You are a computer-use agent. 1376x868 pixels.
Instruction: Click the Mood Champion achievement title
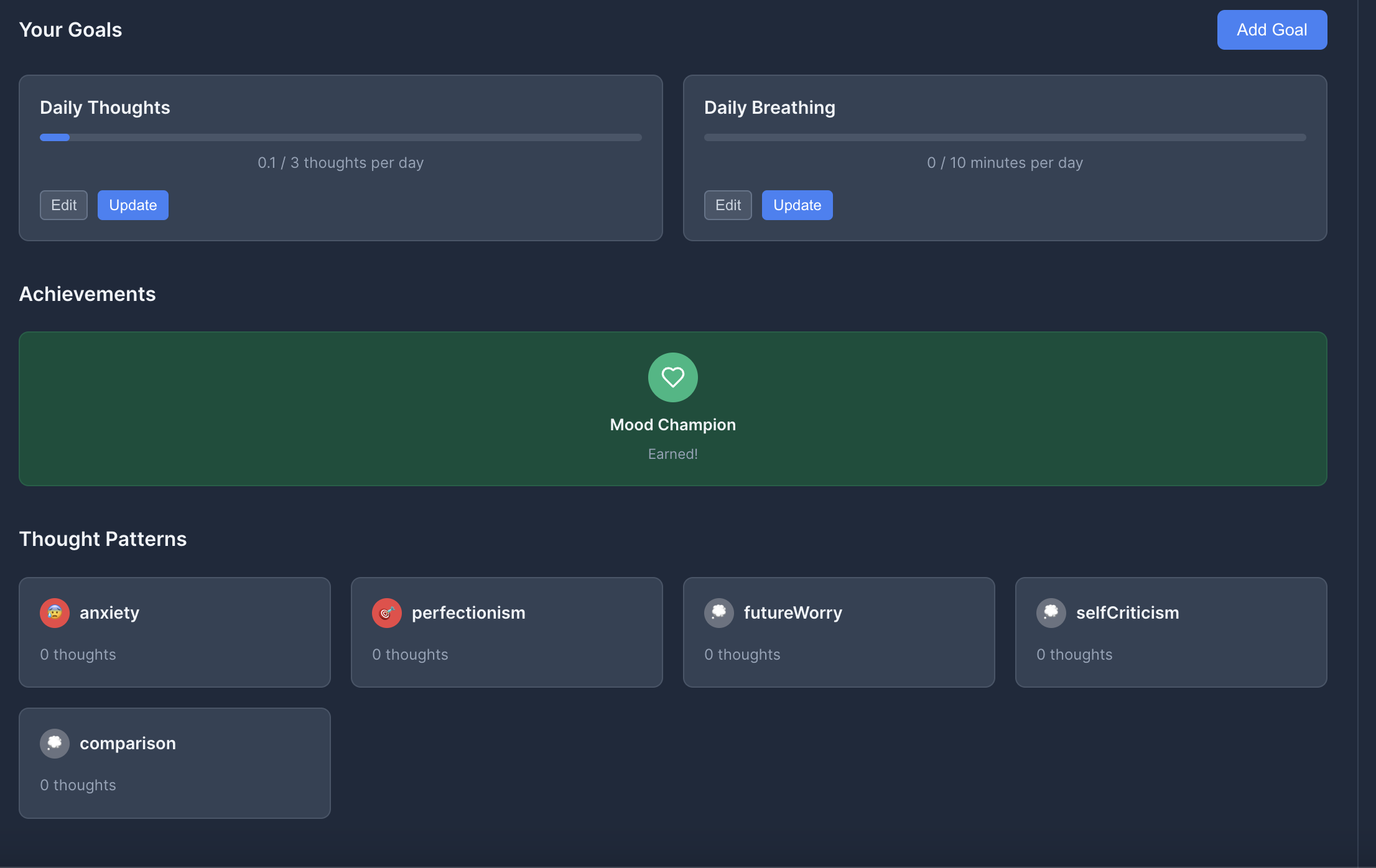672,425
